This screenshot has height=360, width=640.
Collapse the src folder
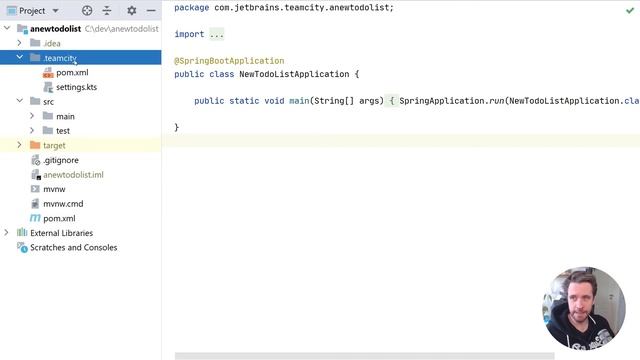[x=20, y=101]
